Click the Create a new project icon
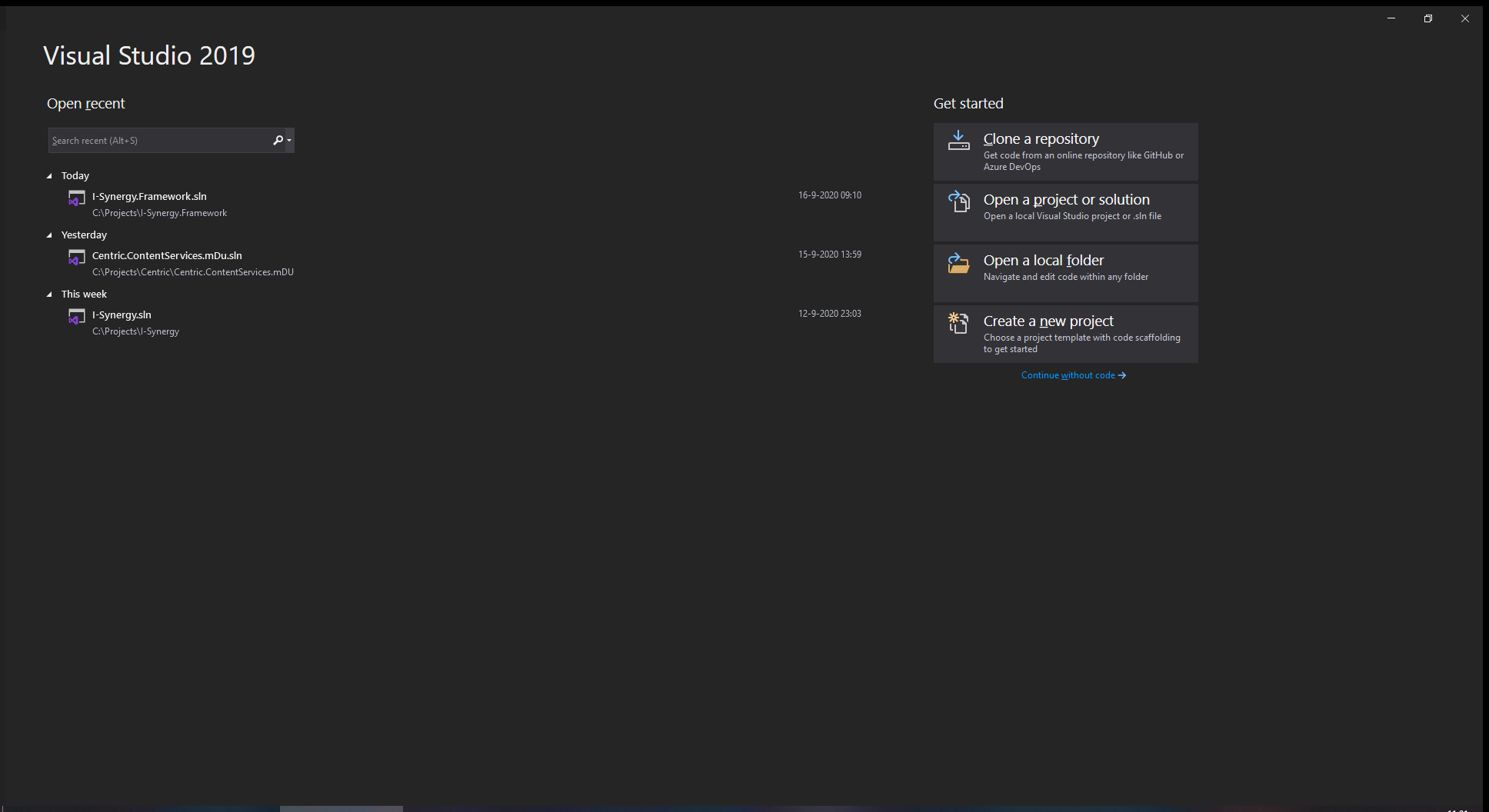This screenshot has height=812, width=1489. tap(958, 323)
